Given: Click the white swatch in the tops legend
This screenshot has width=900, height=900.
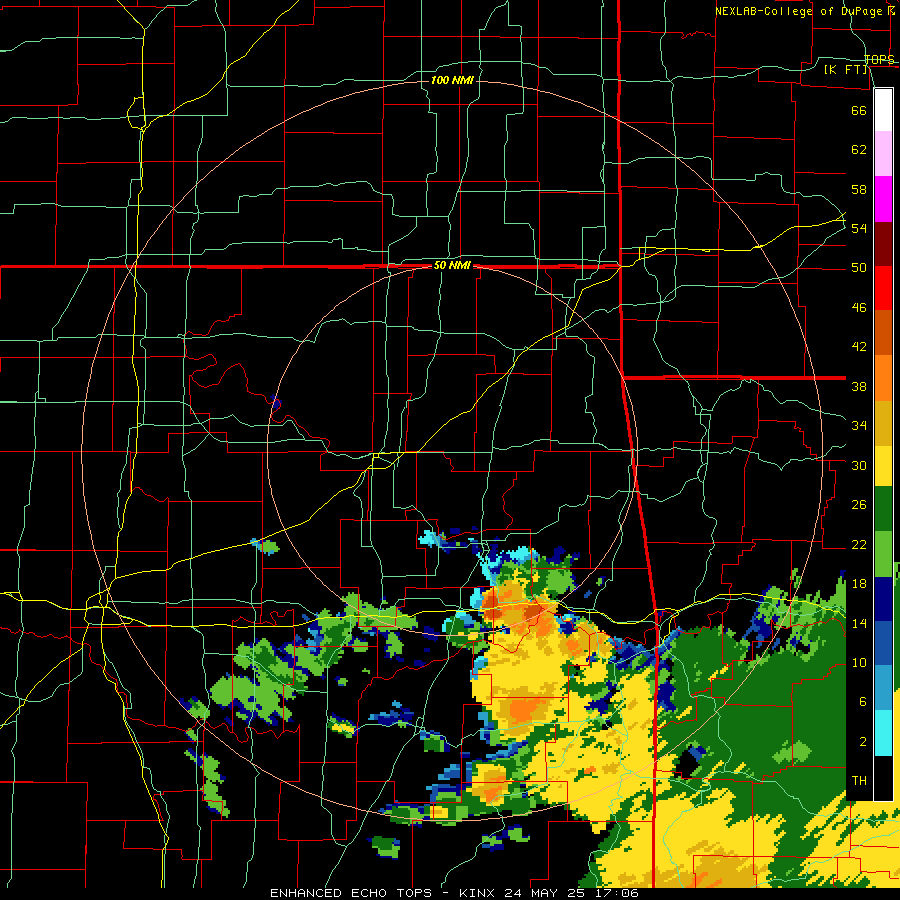Looking at the screenshot, I should tap(883, 110).
